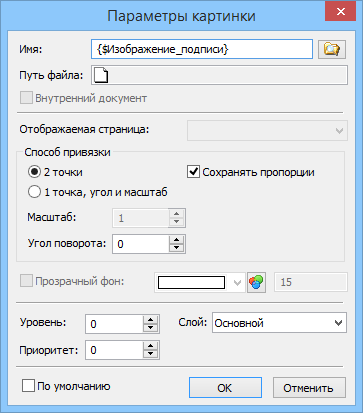Close the Параметры картинки dialog
Image resolution: width=363 pixels, height=413 pixels.
point(341,12)
